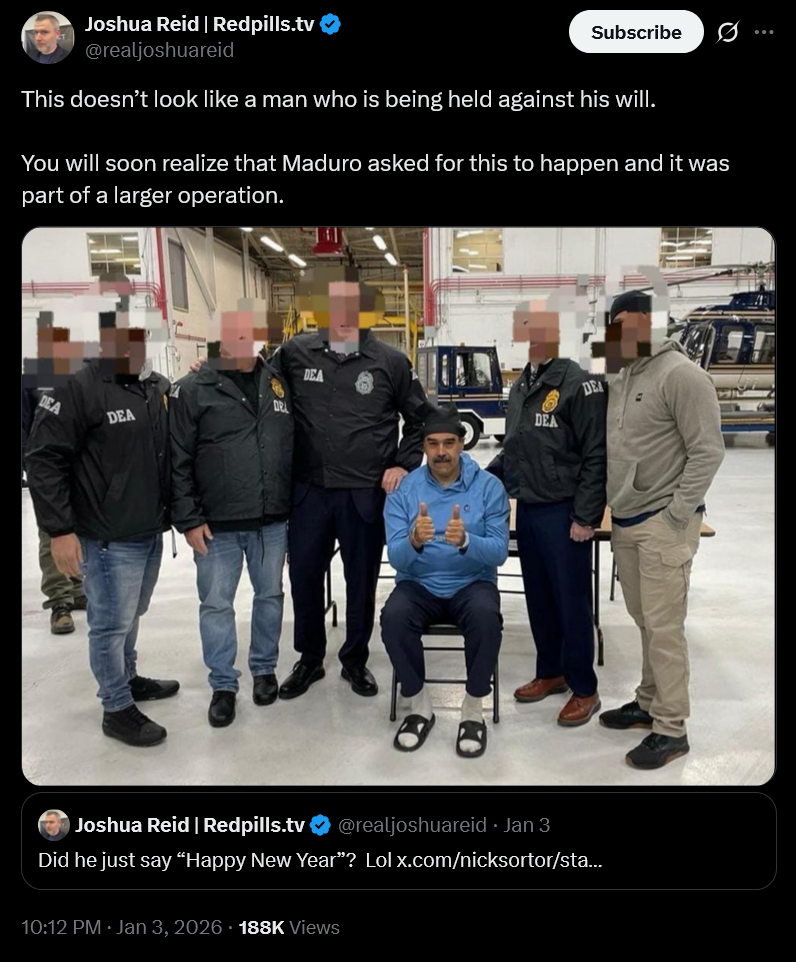Image resolution: width=796 pixels, height=962 pixels.
Task: Click Joshua Reid's profile avatar at top
Action: [47, 37]
